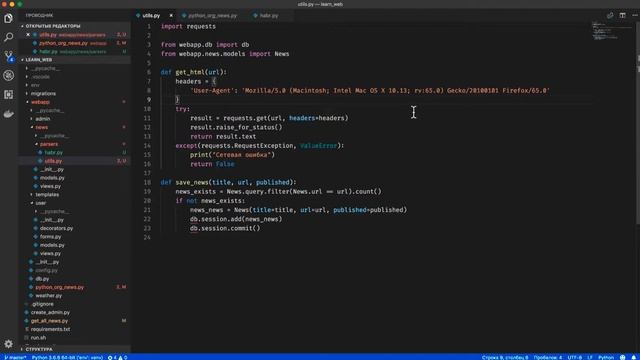Click the Open Changes icon in the editor toolbar
Viewport: 640px width, 360px height.
click(x=610, y=16)
